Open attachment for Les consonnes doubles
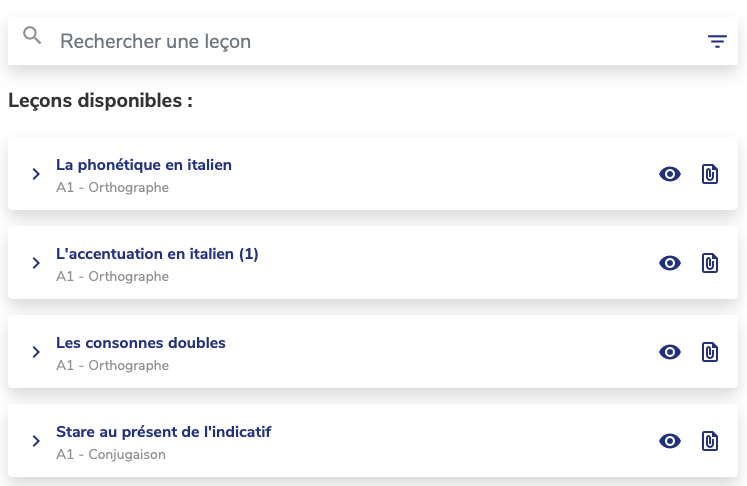This screenshot has height=486, width=747. coord(710,352)
